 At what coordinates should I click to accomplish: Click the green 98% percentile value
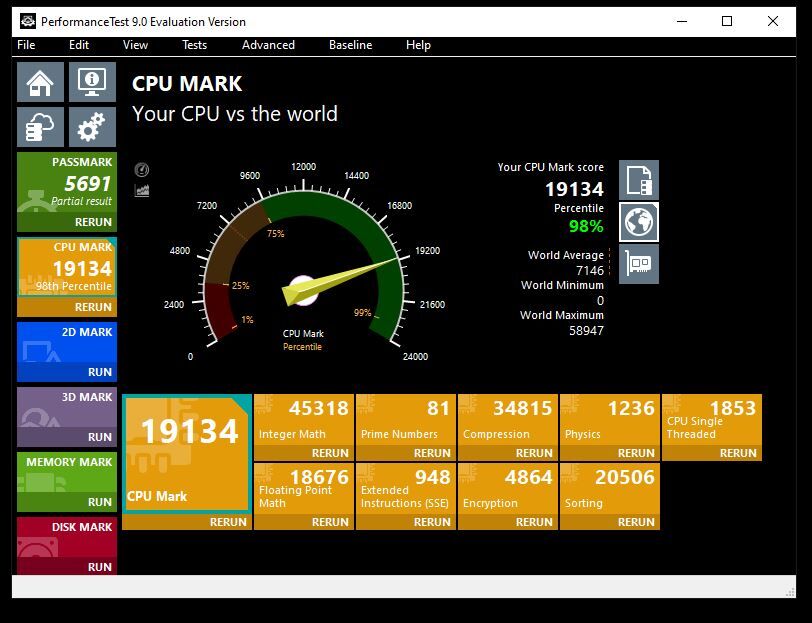click(586, 226)
